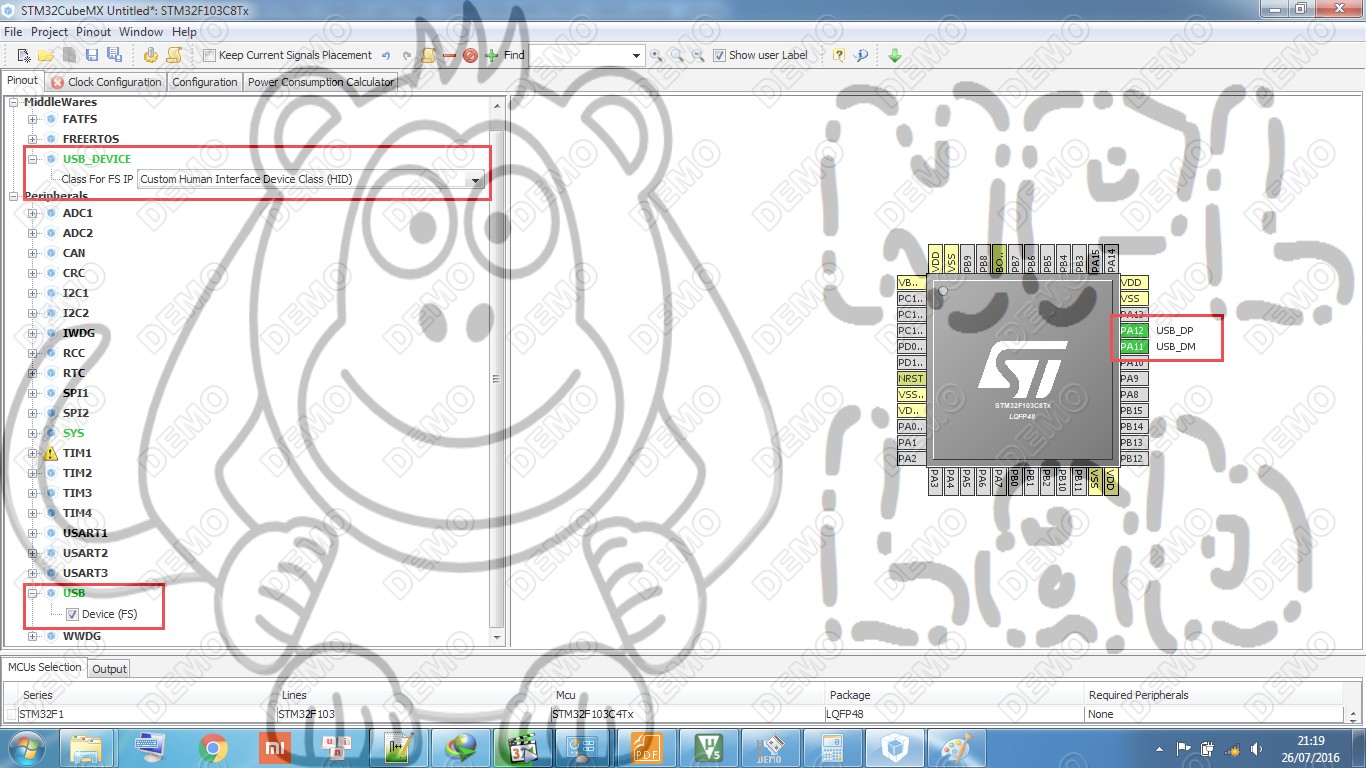Open the Class For FS IP dropdown
Screen dimensions: 1366x768
(x=476, y=180)
